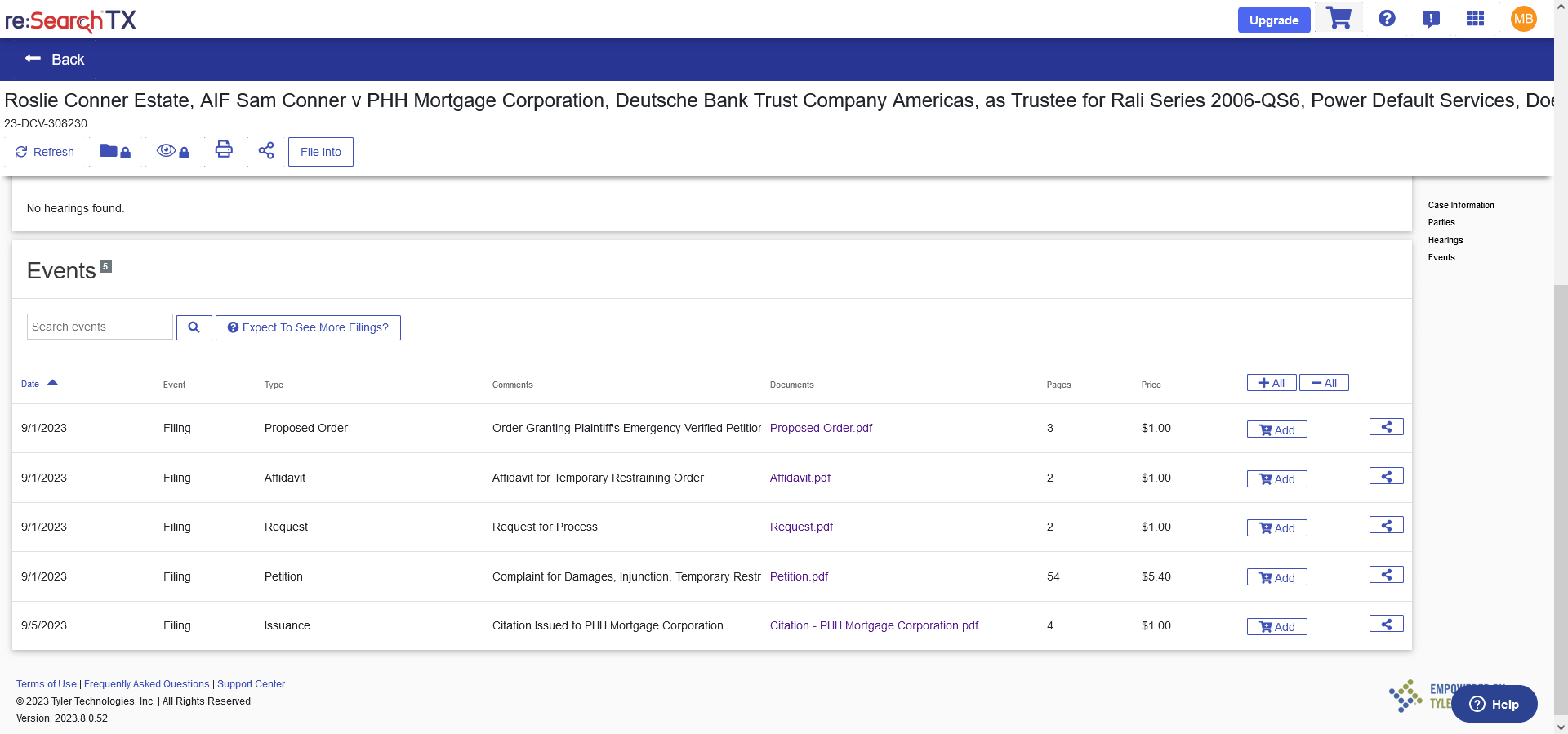Share the case via toolbar share icon
The height and width of the screenshot is (734, 1568).
(266, 150)
